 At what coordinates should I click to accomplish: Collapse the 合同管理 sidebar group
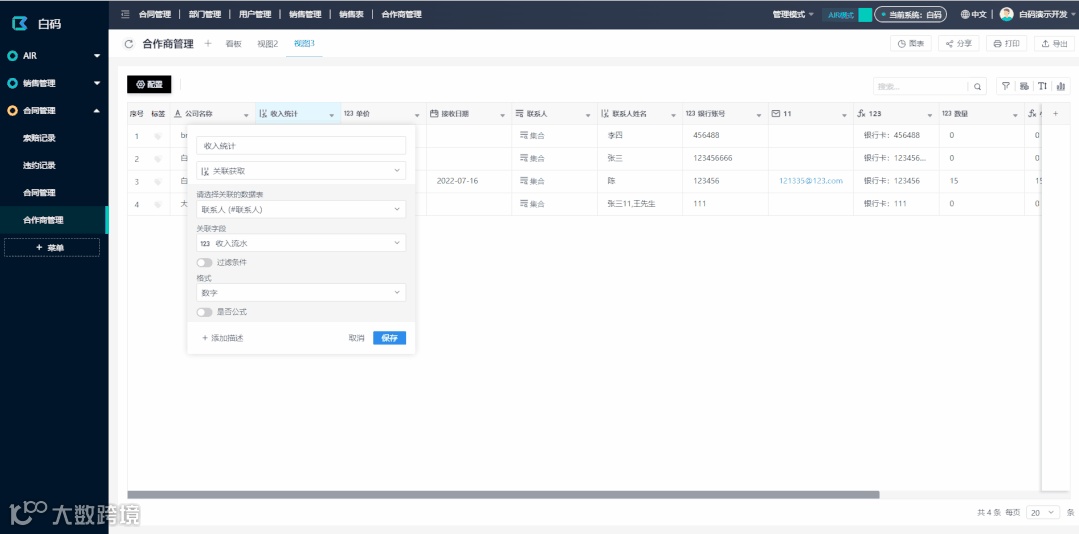click(x=96, y=111)
